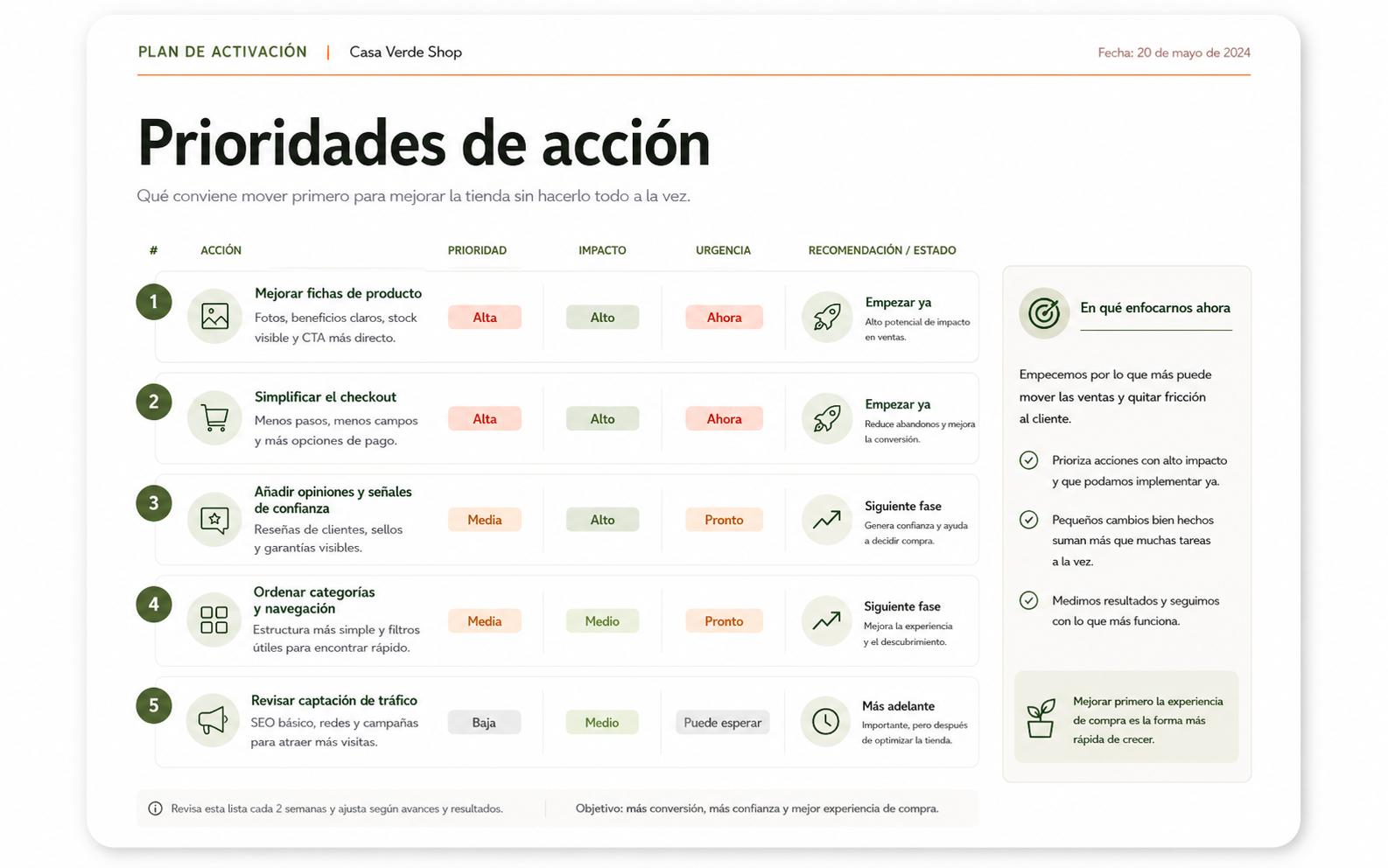Click the PLAN DE ACTIVACIÓN header label
Screen dimensions: 1388x868
coord(222,52)
